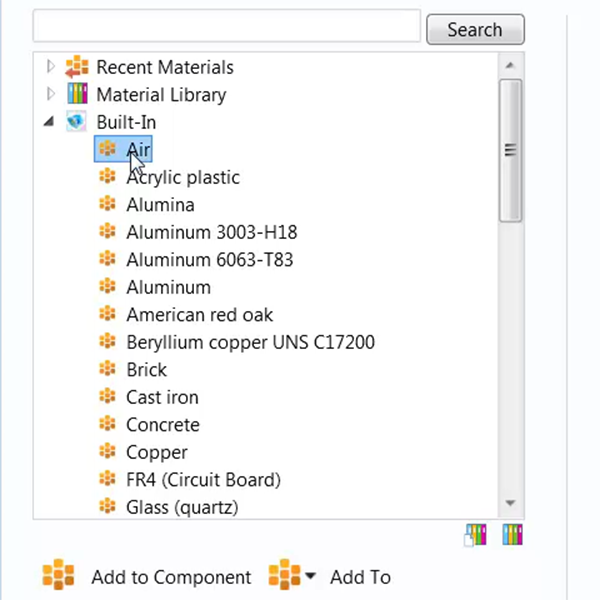Select Aluminum 6063-T83 material
Viewport: 600px width, 600px height.
click(x=210, y=260)
